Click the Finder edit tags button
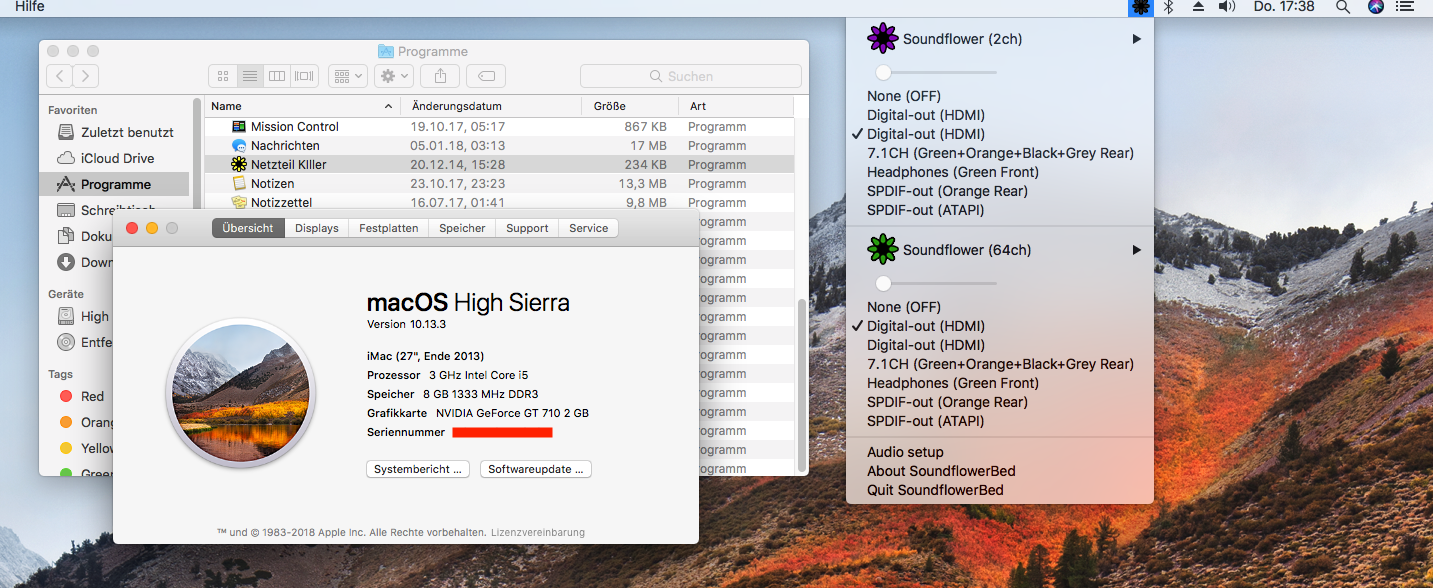The image size is (1433, 588). (486, 76)
